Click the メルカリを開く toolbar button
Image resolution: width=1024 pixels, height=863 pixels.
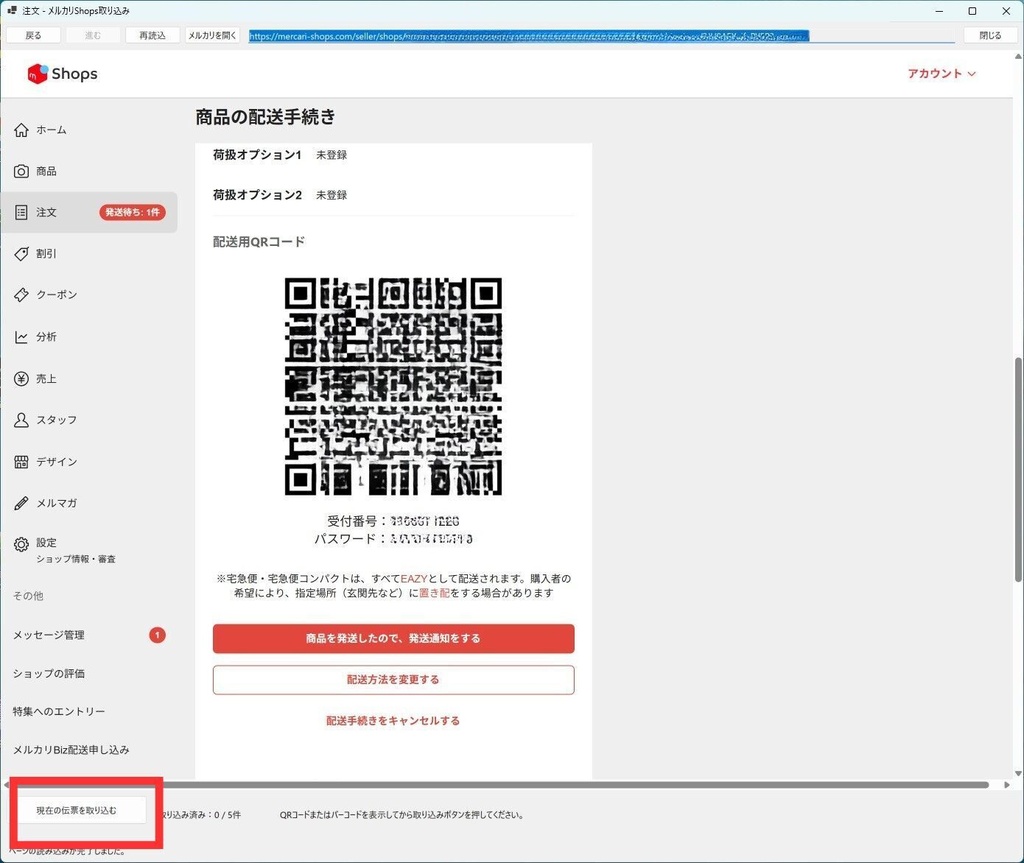click(x=212, y=35)
